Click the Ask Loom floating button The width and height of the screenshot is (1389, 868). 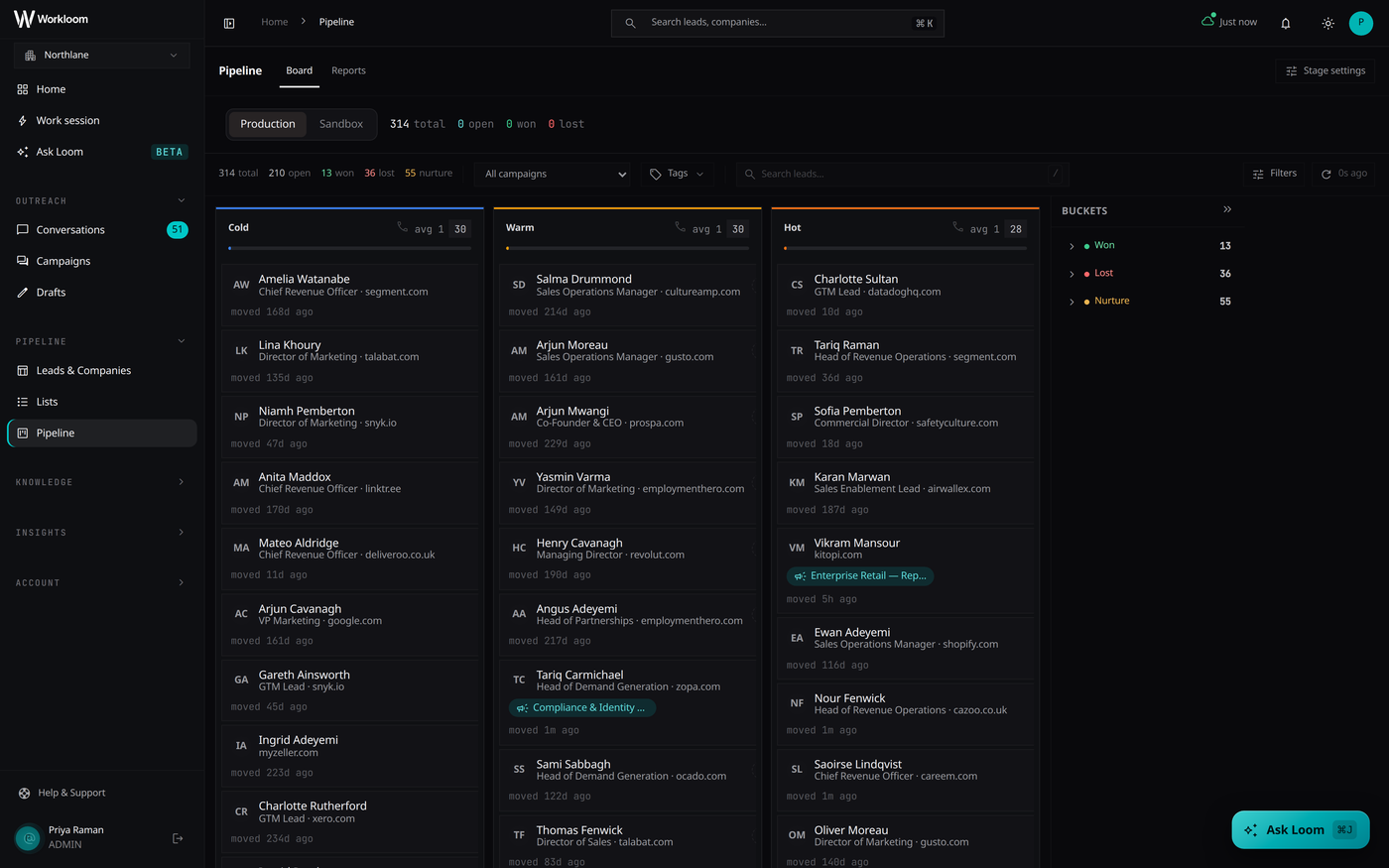[x=1301, y=829]
